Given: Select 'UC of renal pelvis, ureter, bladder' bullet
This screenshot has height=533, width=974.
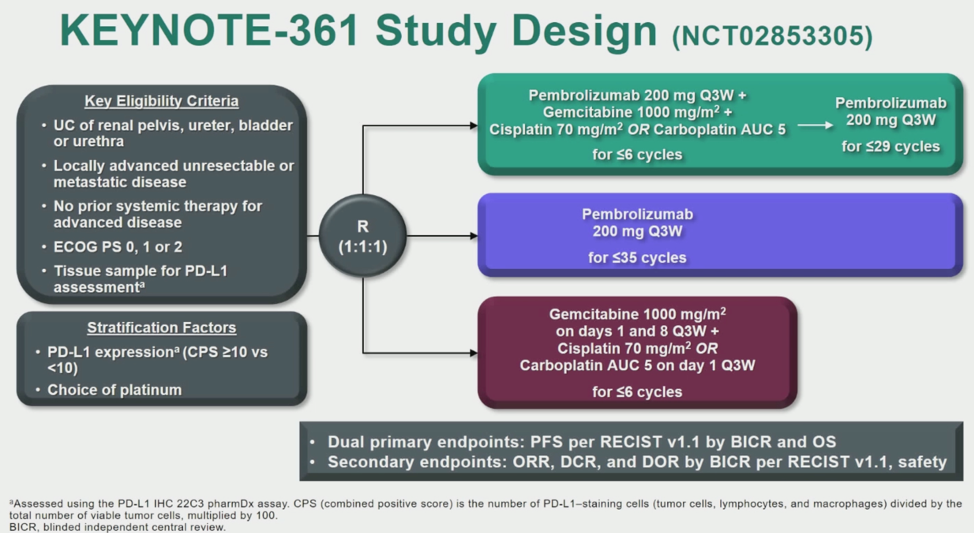Looking at the screenshot, I should (173, 133).
